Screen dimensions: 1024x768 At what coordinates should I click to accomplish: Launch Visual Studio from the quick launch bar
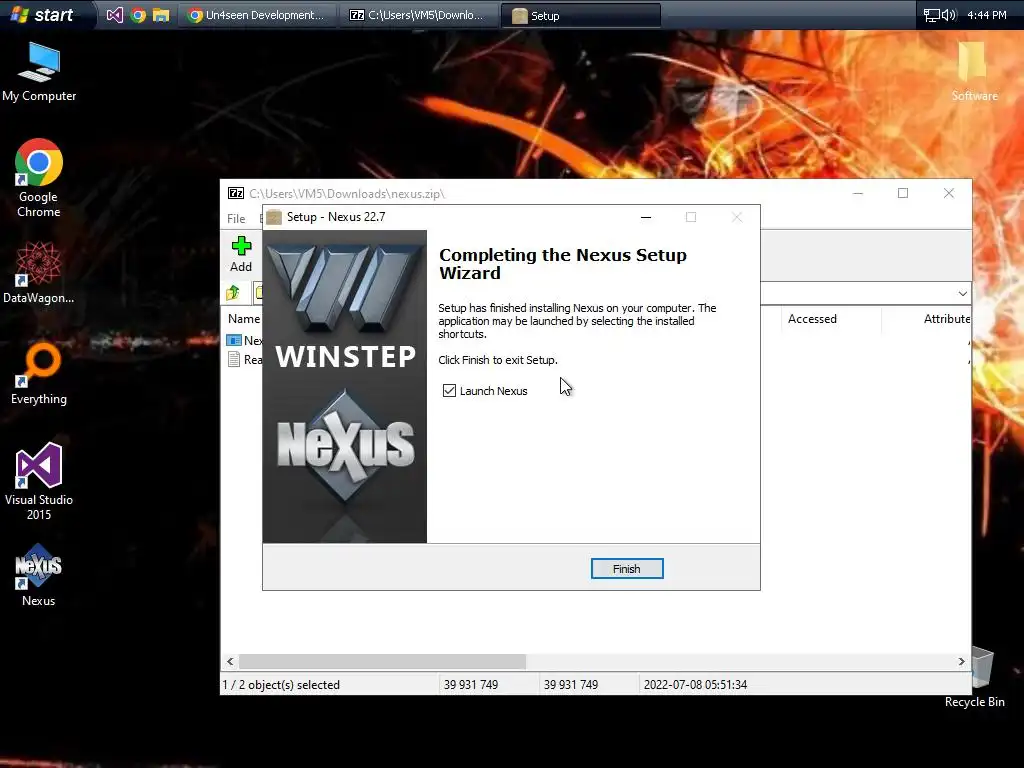[x=115, y=15]
